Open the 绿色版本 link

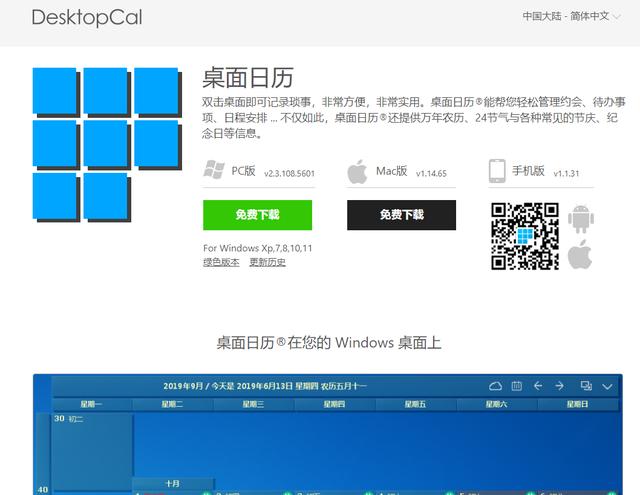[x=221, y=262]
